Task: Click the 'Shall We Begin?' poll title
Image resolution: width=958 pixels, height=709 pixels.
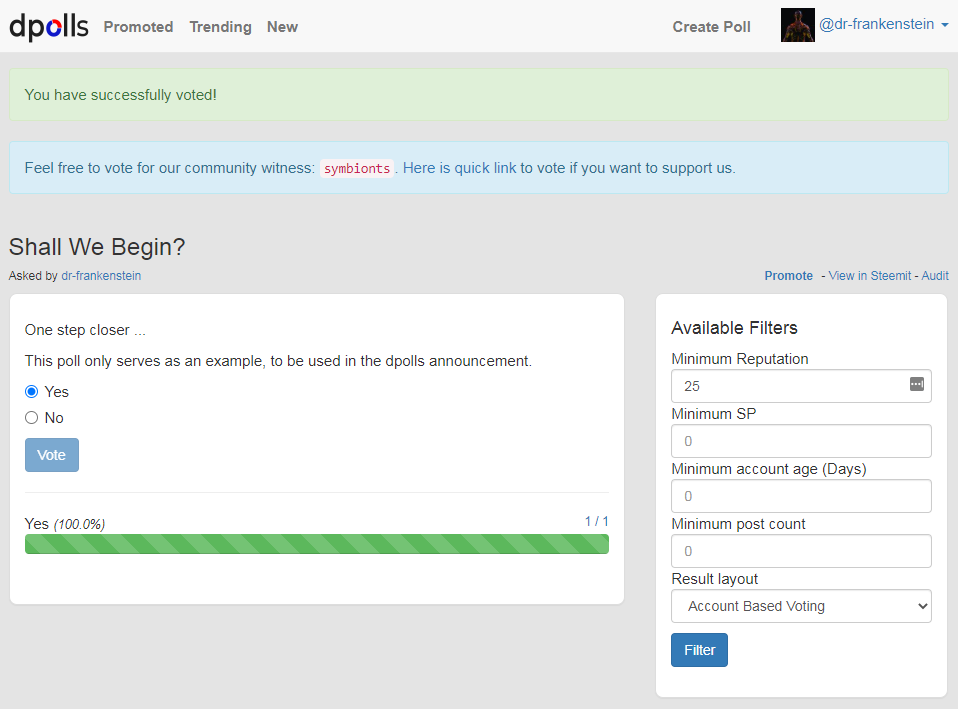Action: point(97,247)
